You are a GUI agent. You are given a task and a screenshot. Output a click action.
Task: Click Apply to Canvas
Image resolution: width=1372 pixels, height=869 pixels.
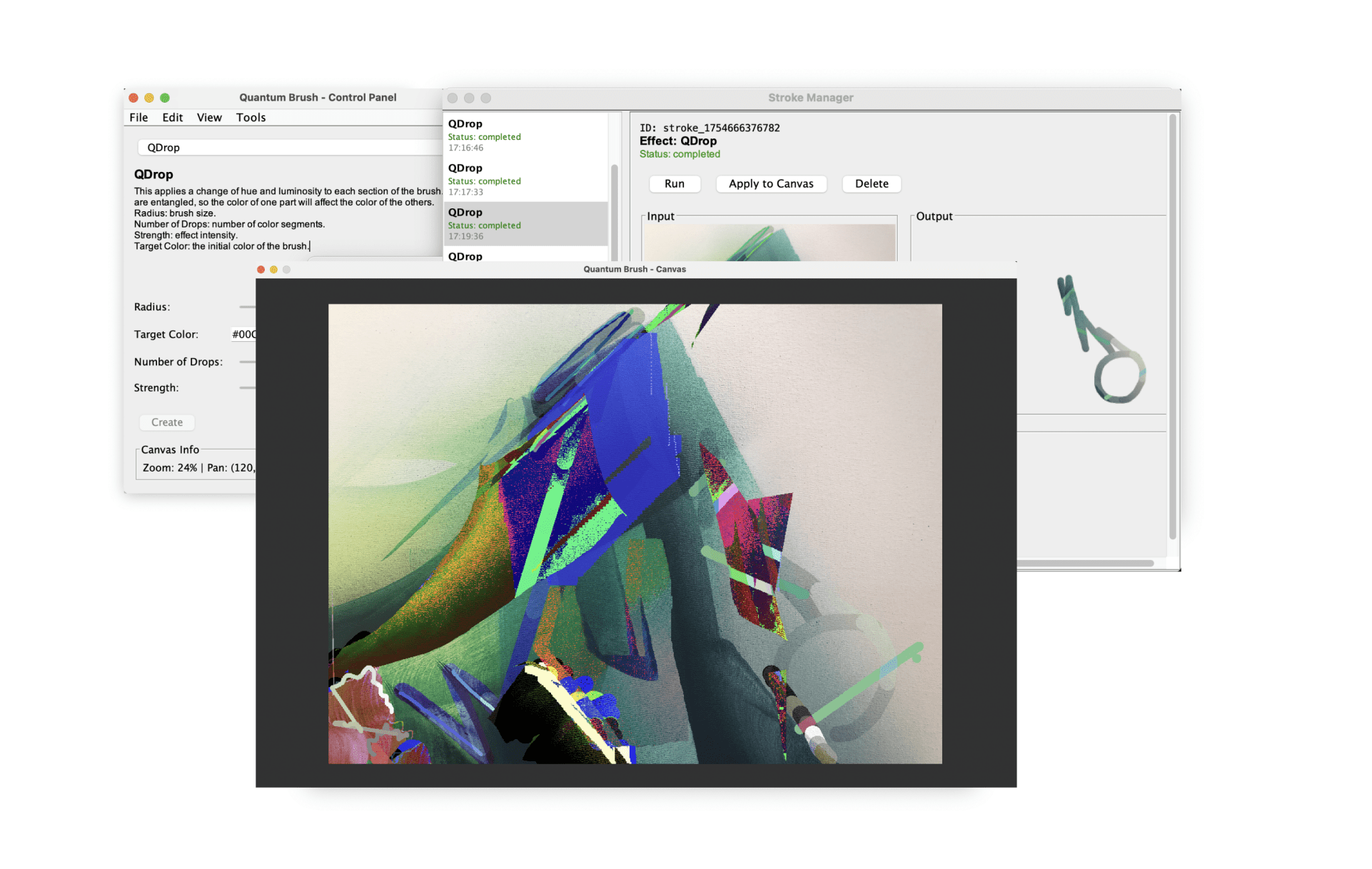(771, 183)
